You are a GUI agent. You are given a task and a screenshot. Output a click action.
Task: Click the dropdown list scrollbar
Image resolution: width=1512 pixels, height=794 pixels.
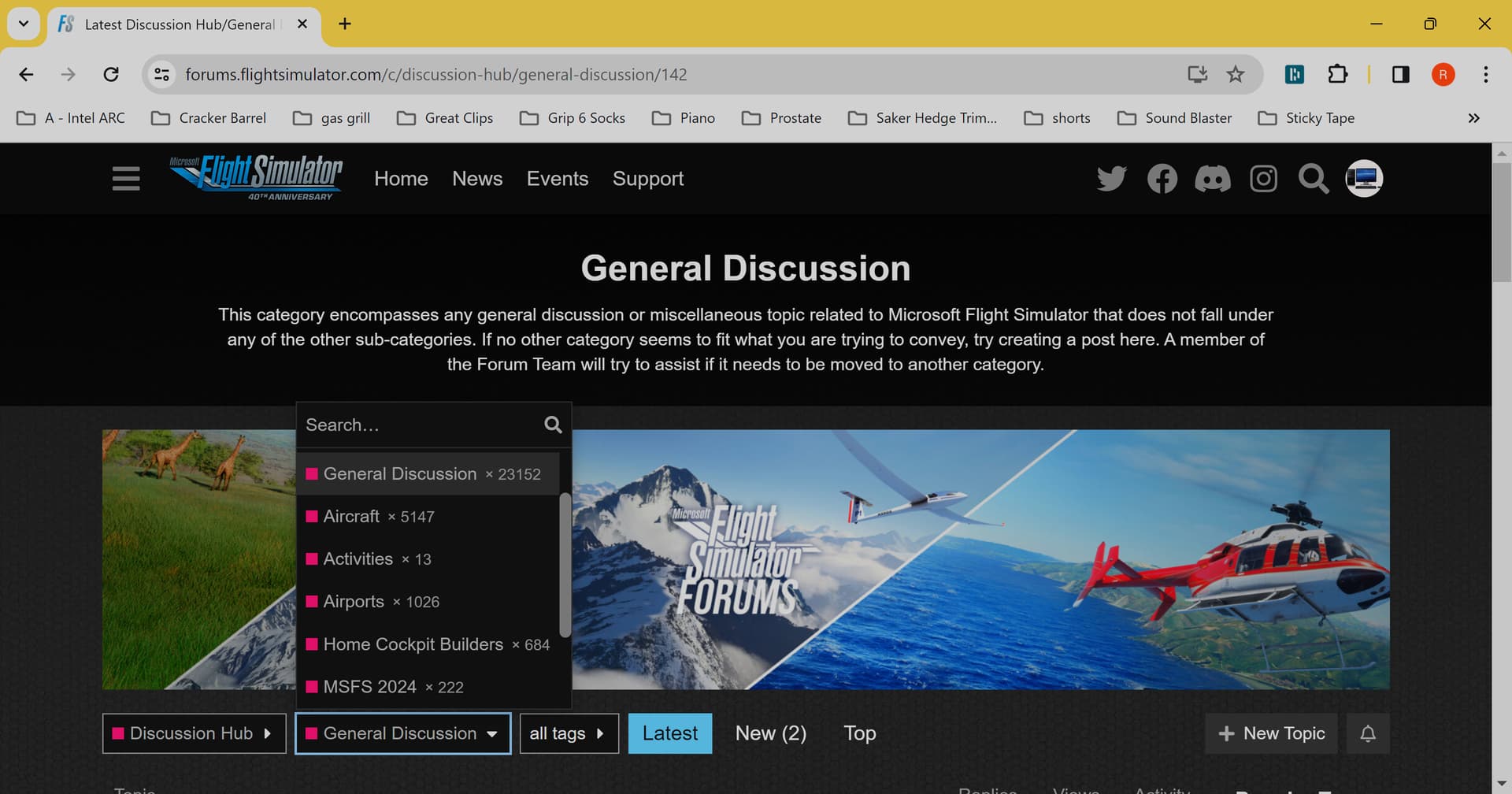[565, 564]
